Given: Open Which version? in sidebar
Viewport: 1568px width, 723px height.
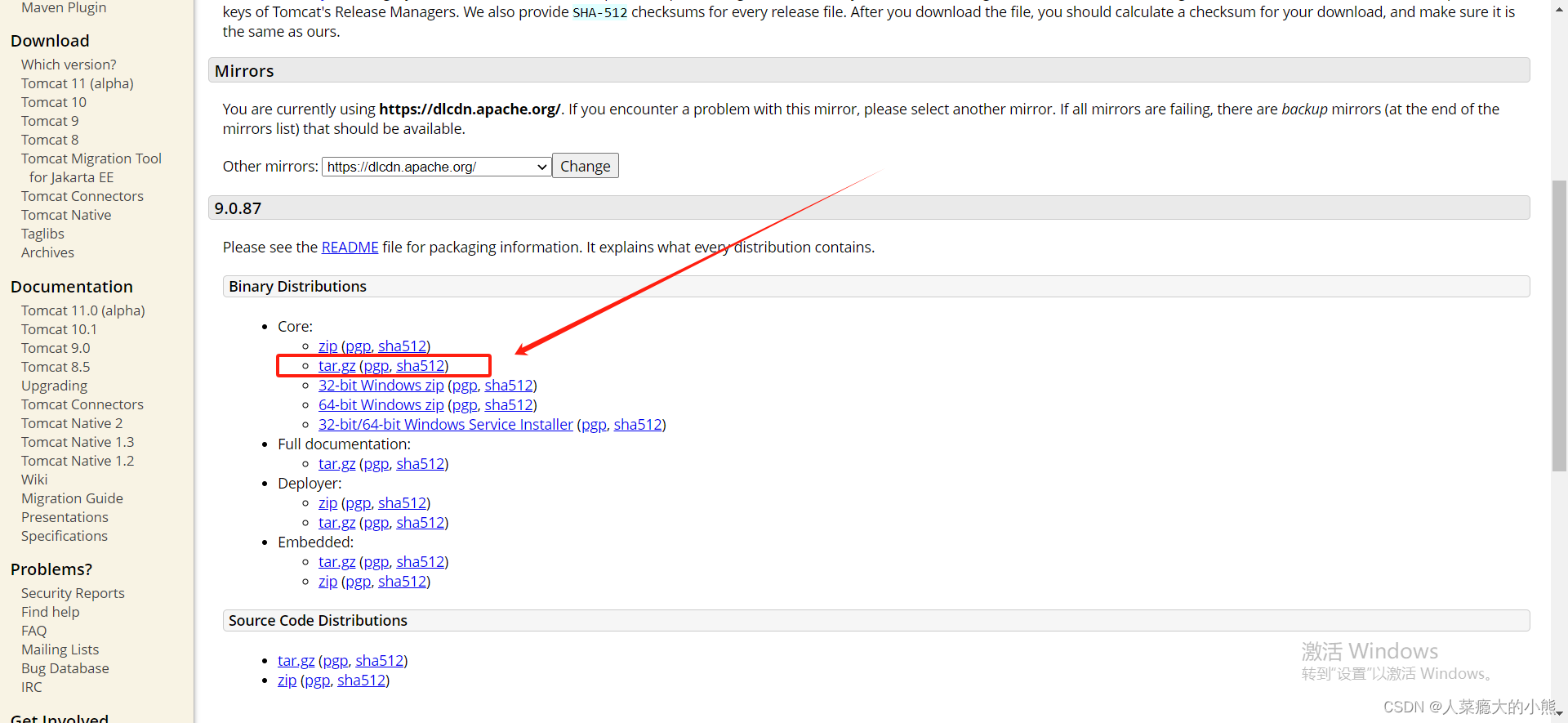Looking at the screenshot, I should (69, 65).
